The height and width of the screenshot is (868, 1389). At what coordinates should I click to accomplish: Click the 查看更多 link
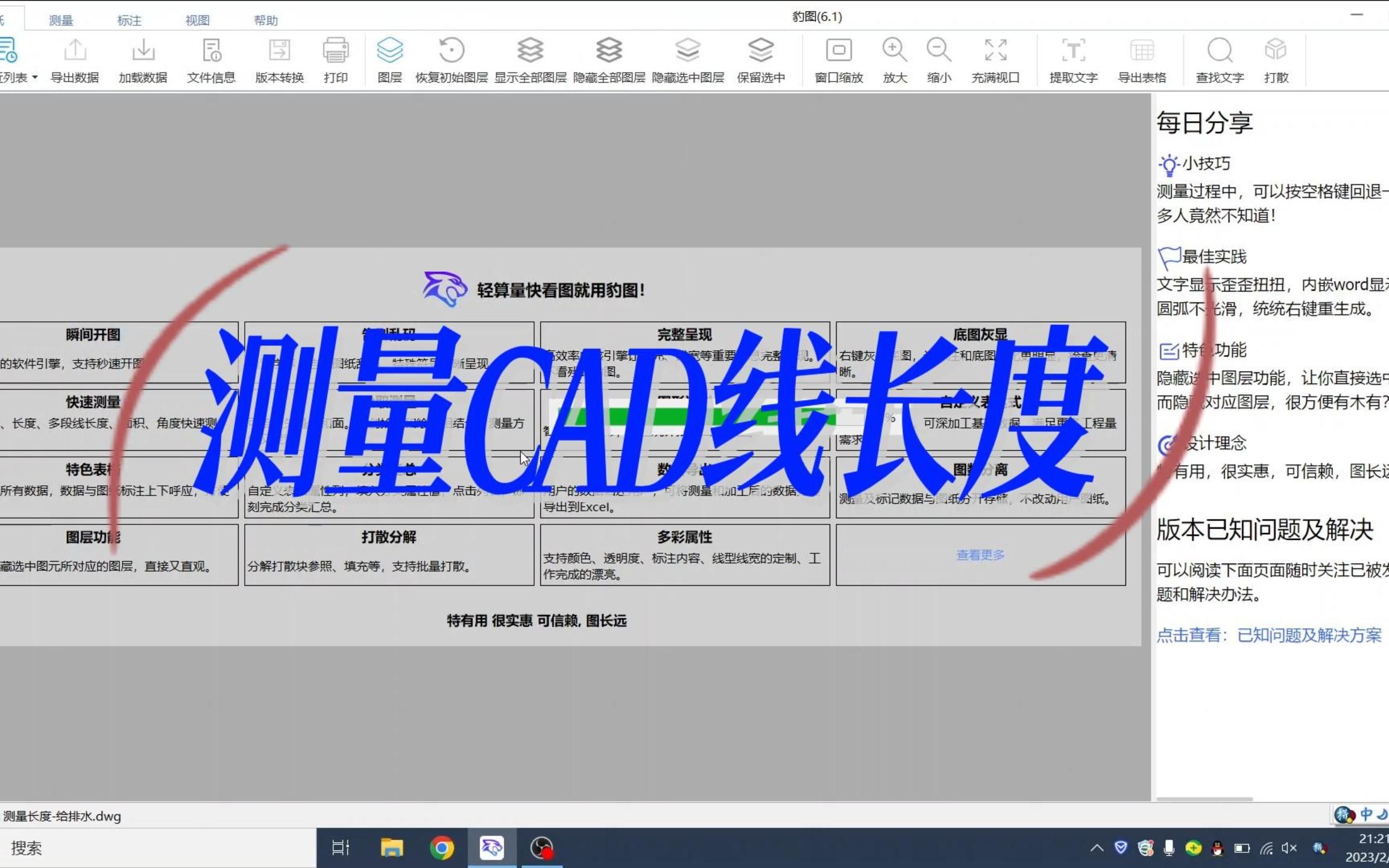point(980,555)
